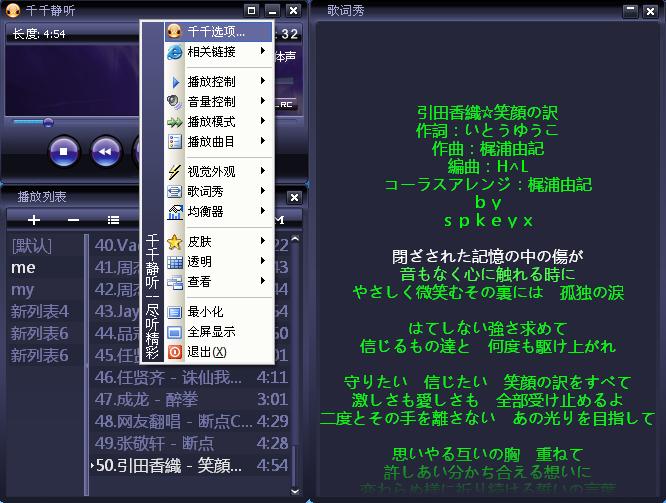Select track 49.张敬轩 - 断点
The width and height of the screenshot is (666, 503).
coord(191,444)
